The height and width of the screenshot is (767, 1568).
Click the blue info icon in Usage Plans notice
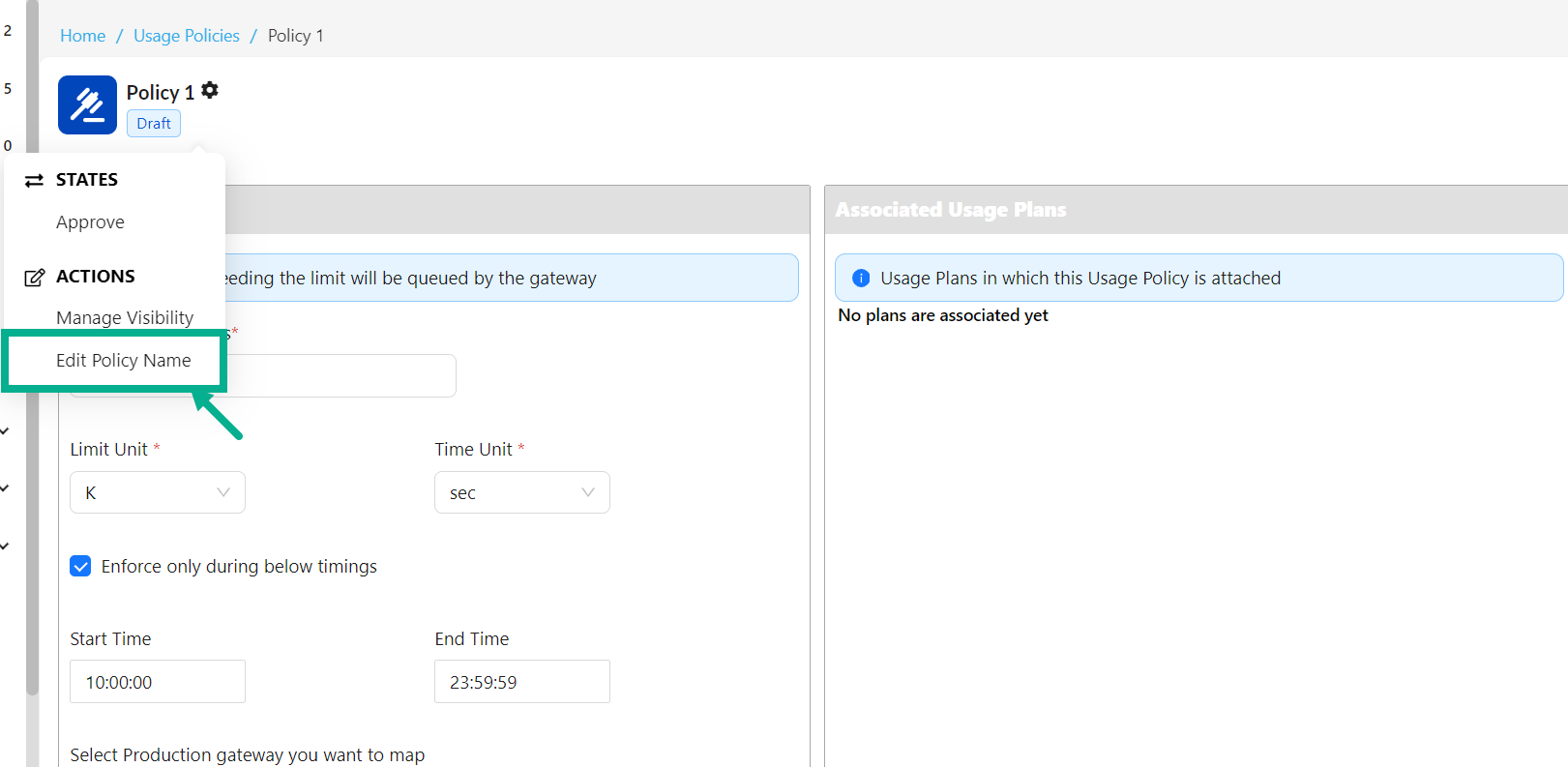pos(860,279)
